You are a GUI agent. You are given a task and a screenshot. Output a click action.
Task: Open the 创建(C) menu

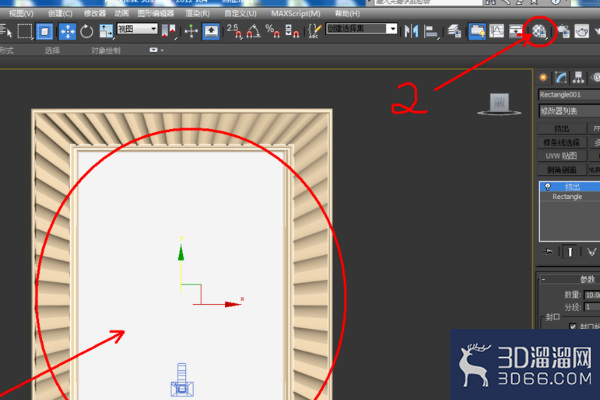click(60, 14)
